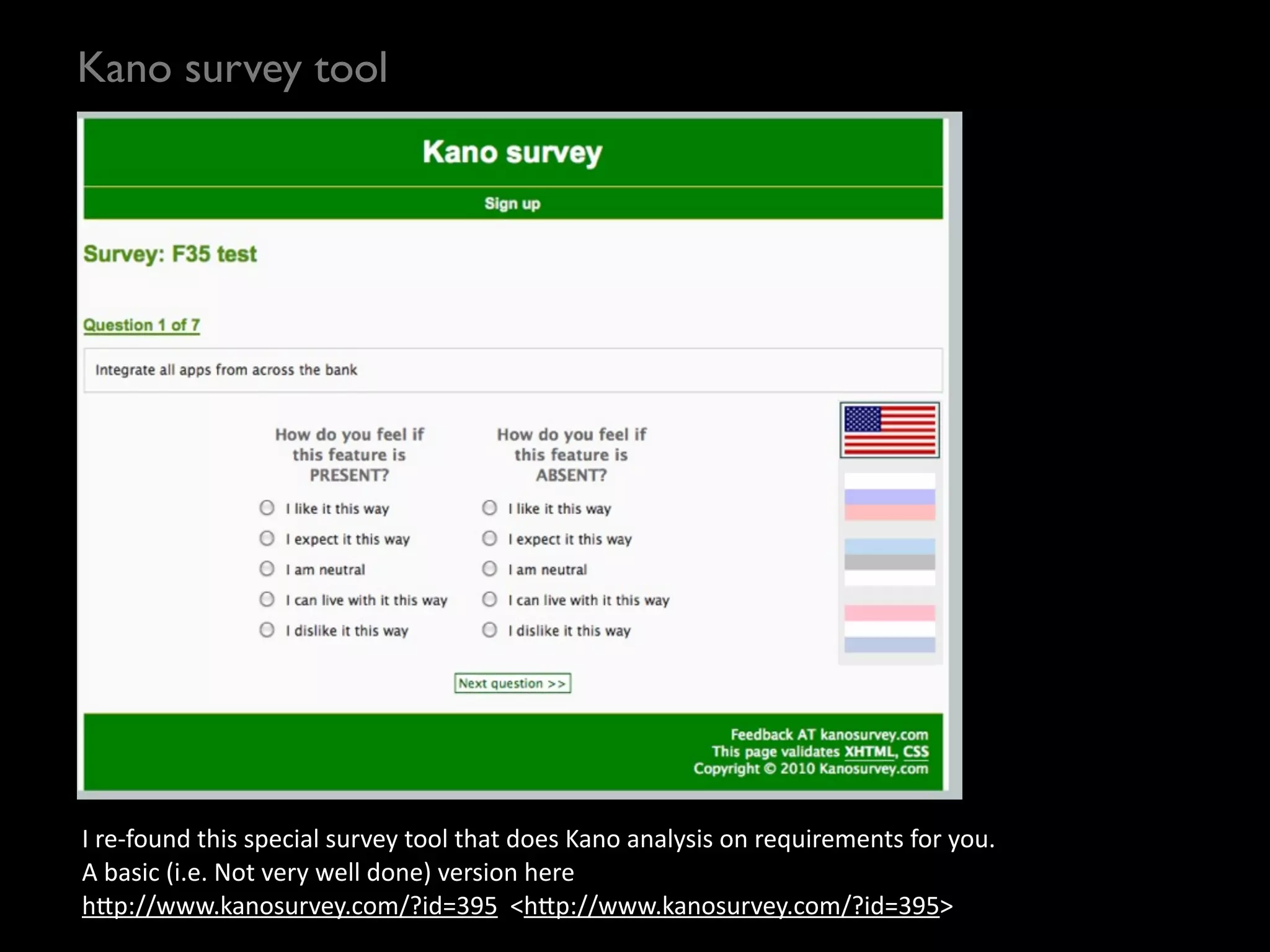Click 'Feedback AT kanosurvey.com' footer text
The image size is (1270, 952).
point(829,735)
